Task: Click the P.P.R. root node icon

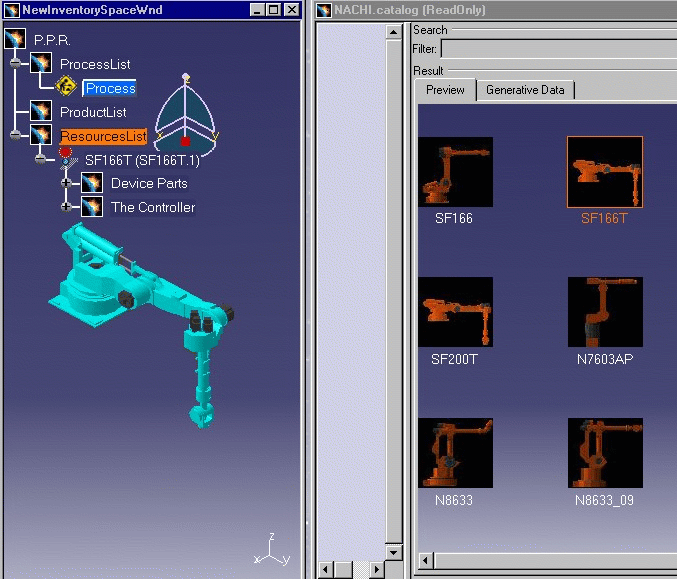Action: pos(16,39)
